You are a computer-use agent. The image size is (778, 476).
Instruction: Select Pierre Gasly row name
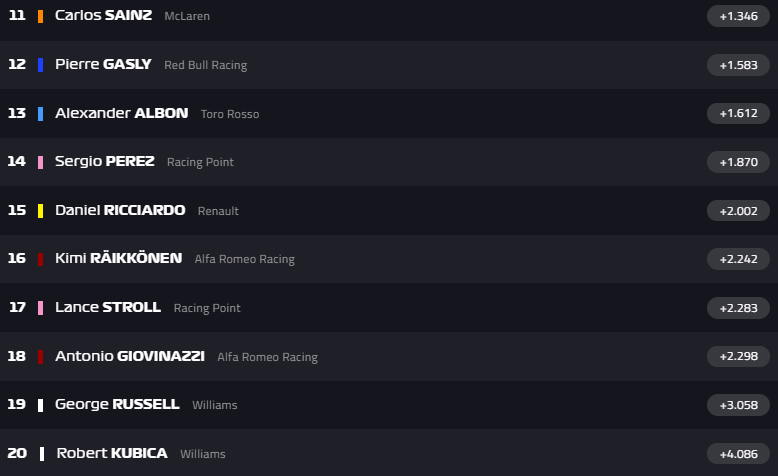(x=103, y=64)
